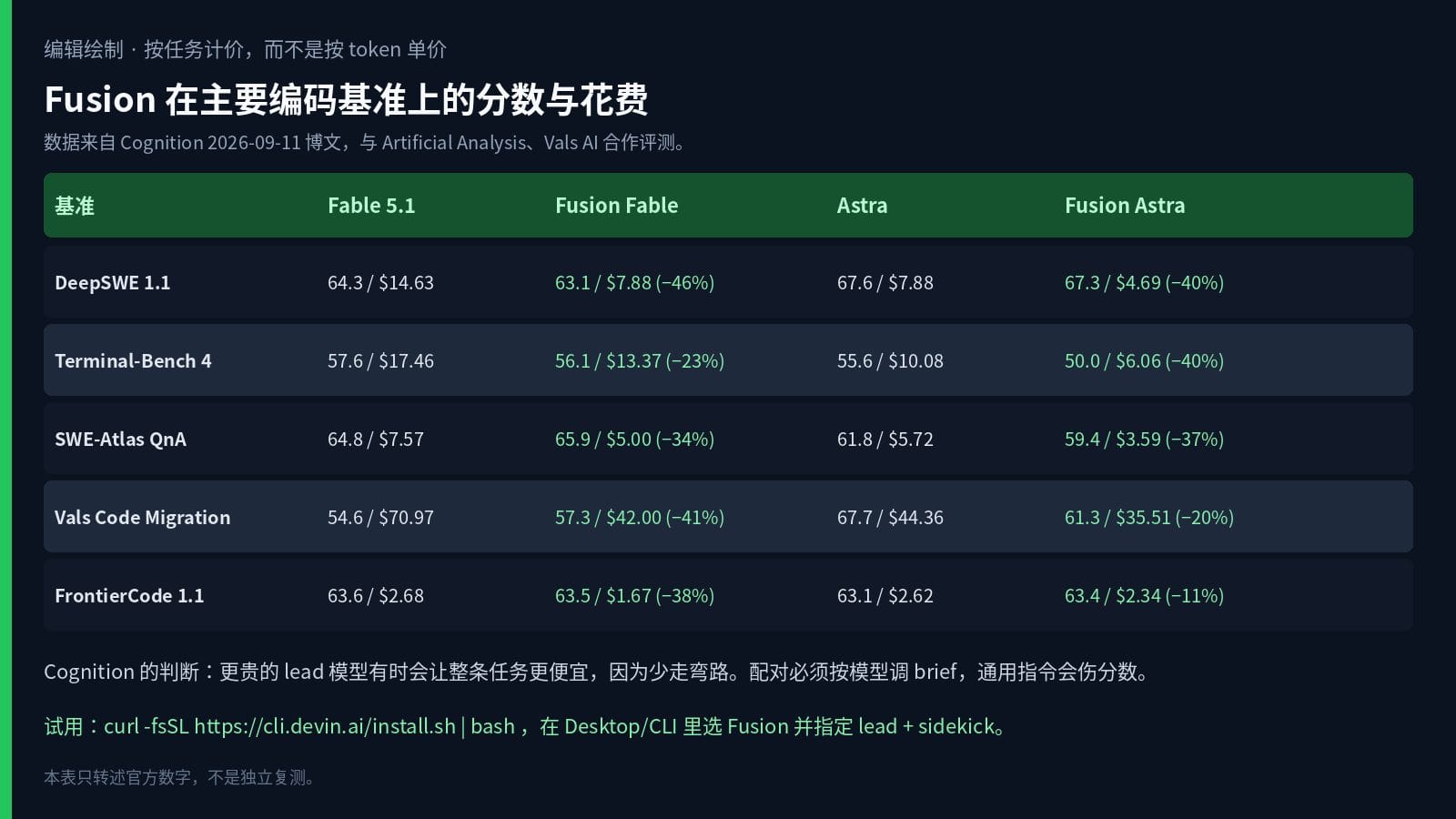Click the cell "64.8 / $7.57"
This screenshot has width=1456, height=819.
click(x=376, y=439)
